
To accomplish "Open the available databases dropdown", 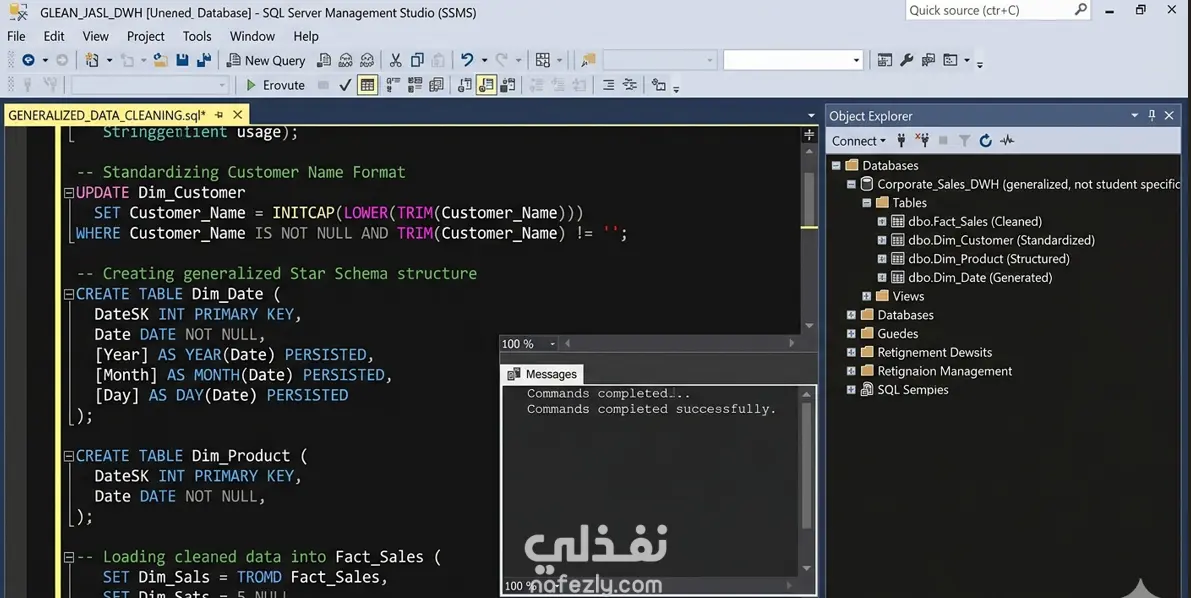I will (150, 85).
